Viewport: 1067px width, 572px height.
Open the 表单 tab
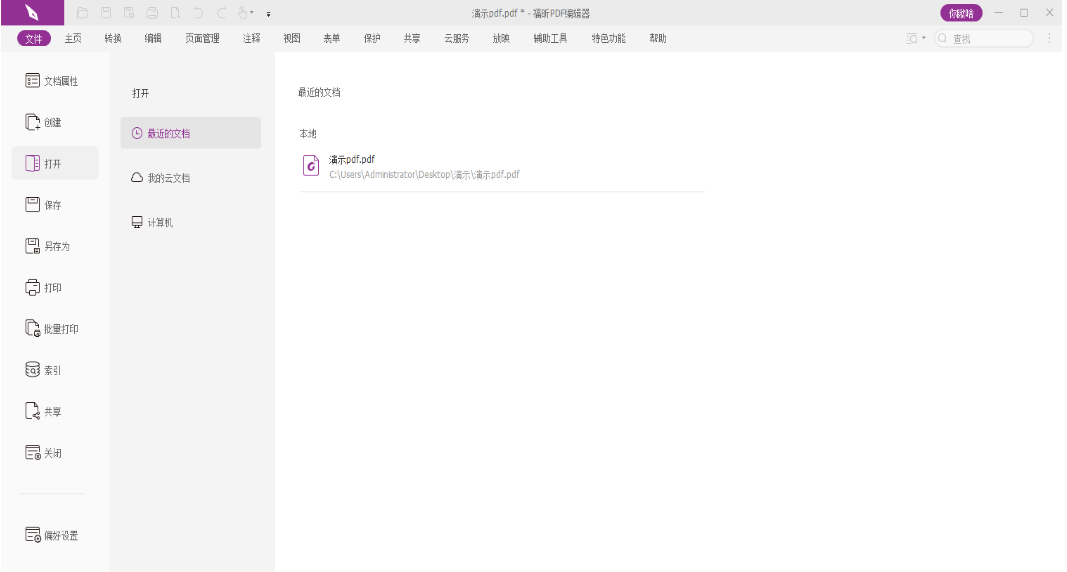[x=331, y=39]
